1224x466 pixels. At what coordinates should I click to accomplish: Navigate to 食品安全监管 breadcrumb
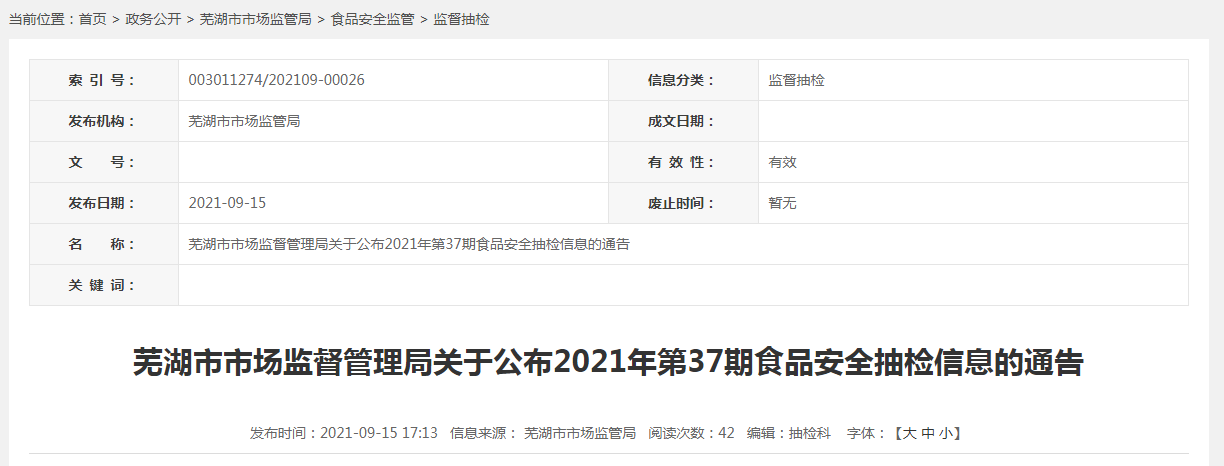(x=372, y=19)
